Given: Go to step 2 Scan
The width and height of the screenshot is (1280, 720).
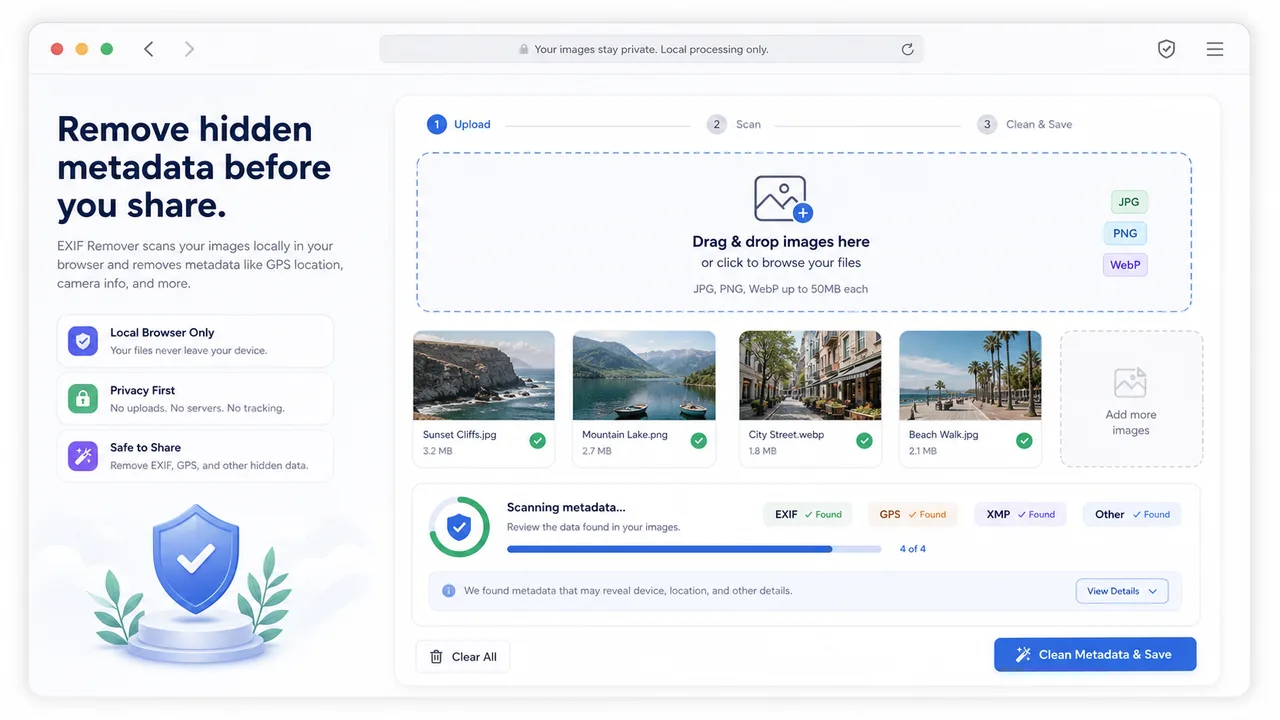Looking at the screenshot, I should [x=734, y=124].
